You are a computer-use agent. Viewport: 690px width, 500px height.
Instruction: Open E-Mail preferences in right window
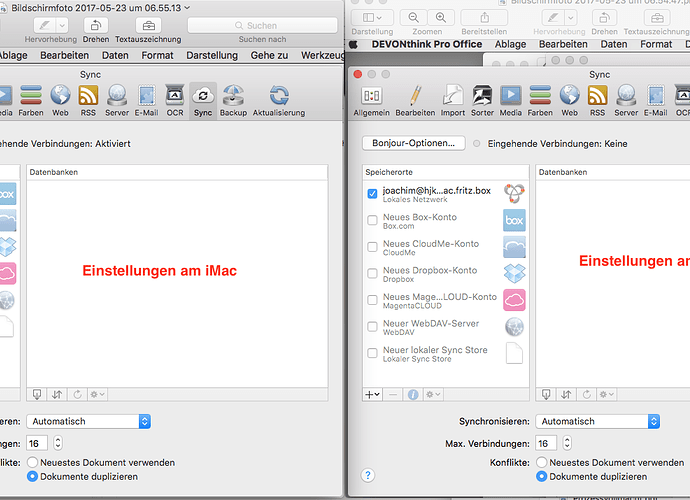pos(656,101)
